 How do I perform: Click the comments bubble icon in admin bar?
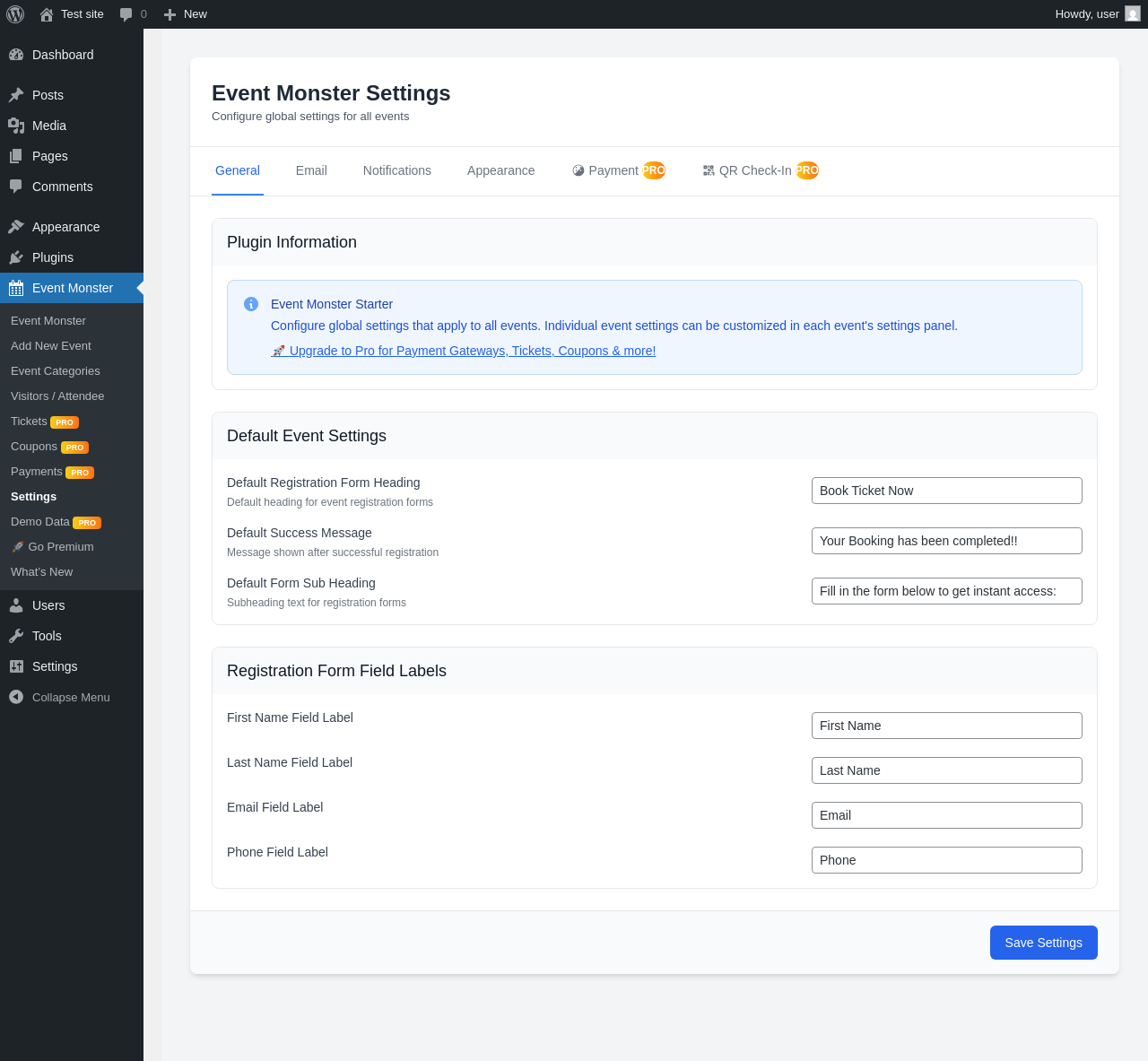coord(126,14)
